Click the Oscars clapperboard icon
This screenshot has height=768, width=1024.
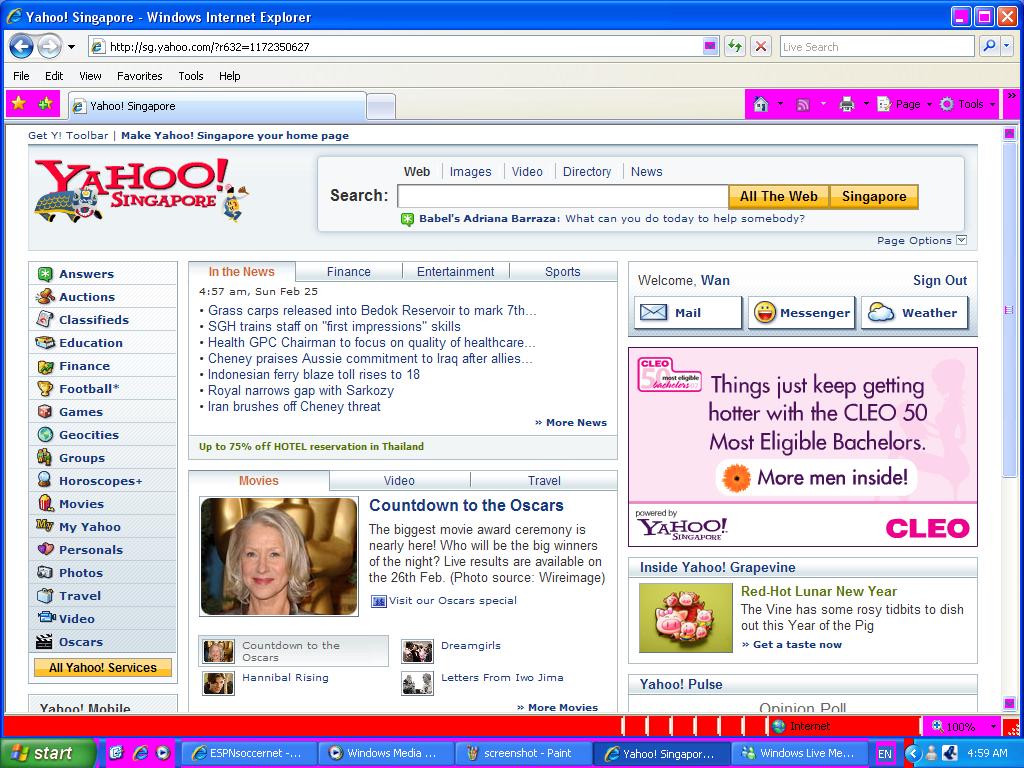tap(44, 642)
